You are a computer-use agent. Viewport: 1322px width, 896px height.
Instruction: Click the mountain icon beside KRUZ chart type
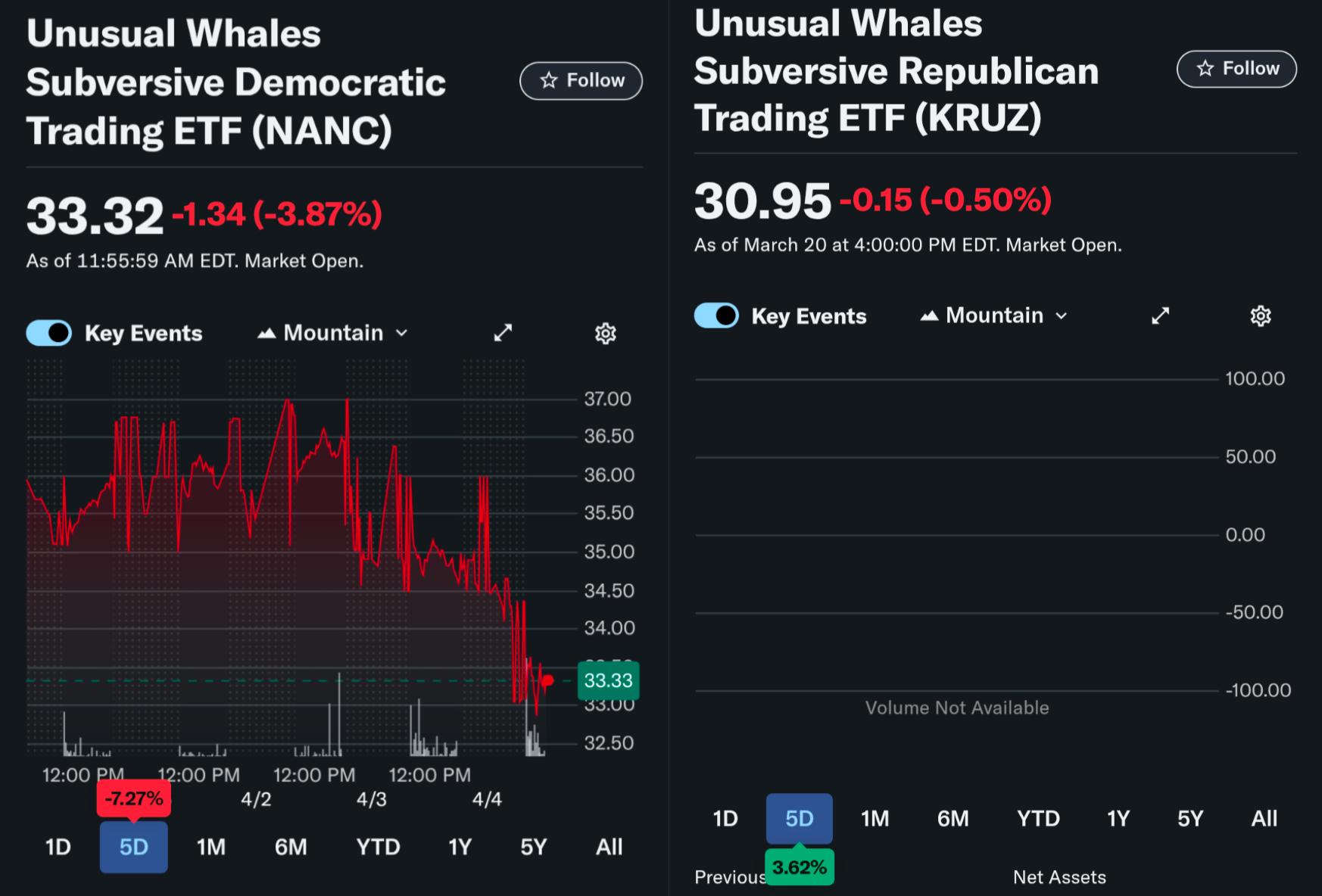[x=929, y=316]
